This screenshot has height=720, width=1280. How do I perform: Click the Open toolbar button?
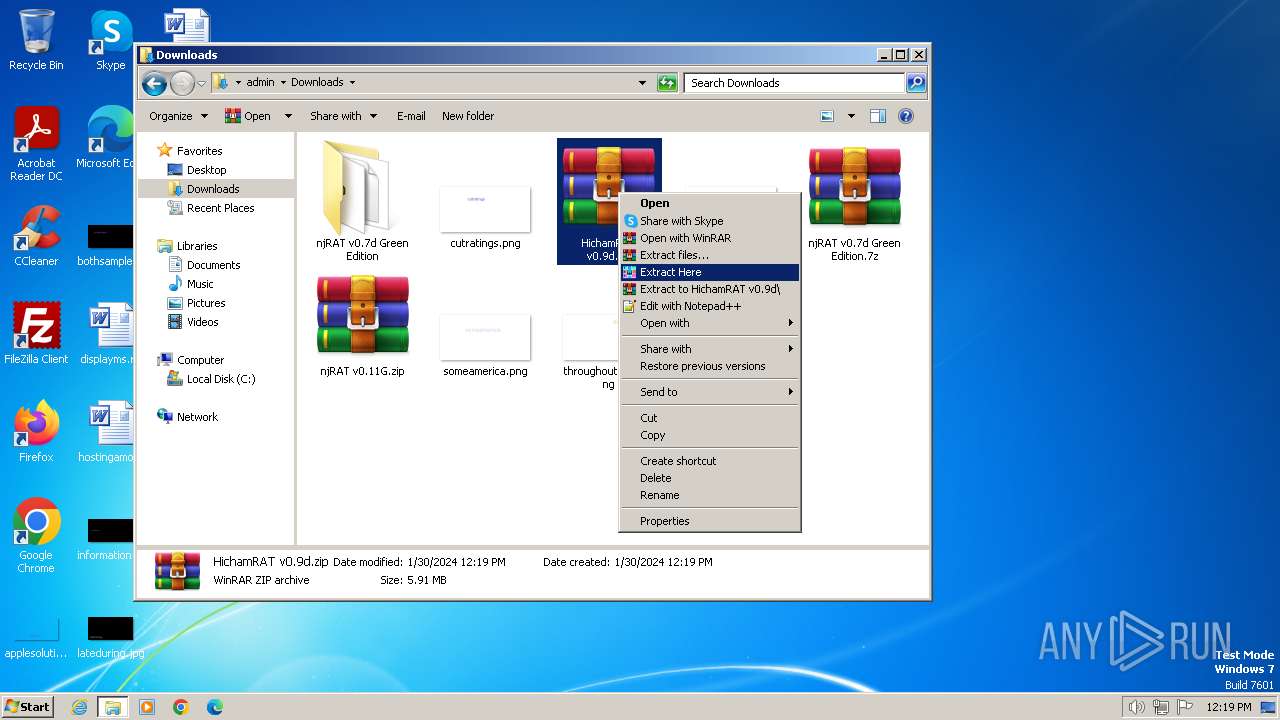pos(248,116)
